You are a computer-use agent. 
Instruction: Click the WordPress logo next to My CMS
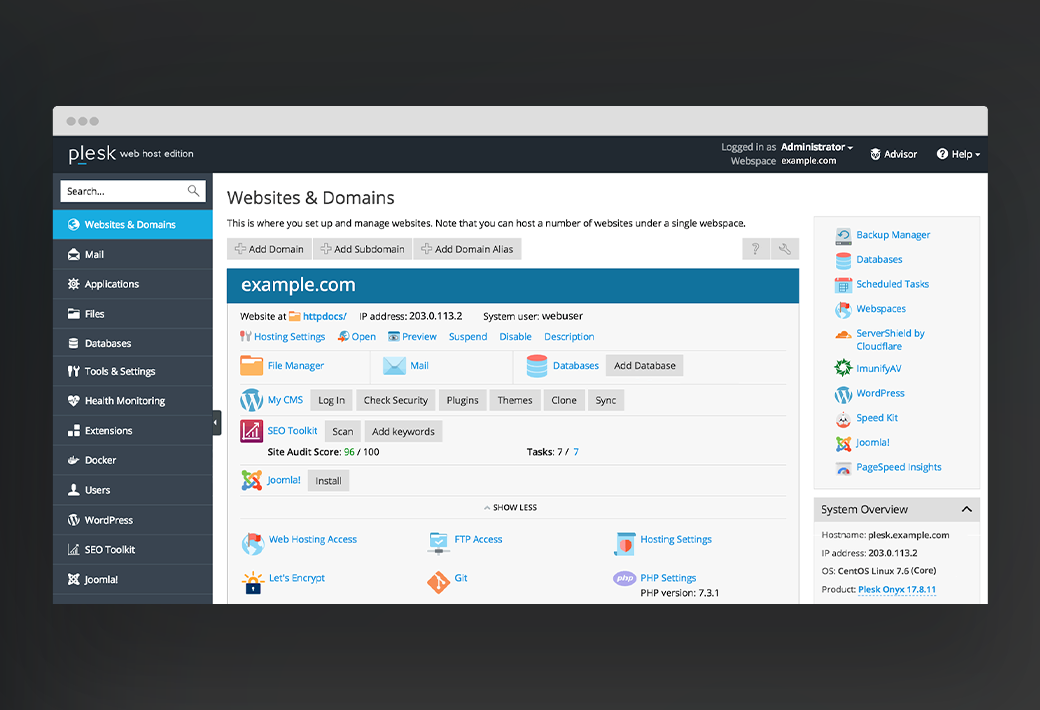(x=251, y=400)
